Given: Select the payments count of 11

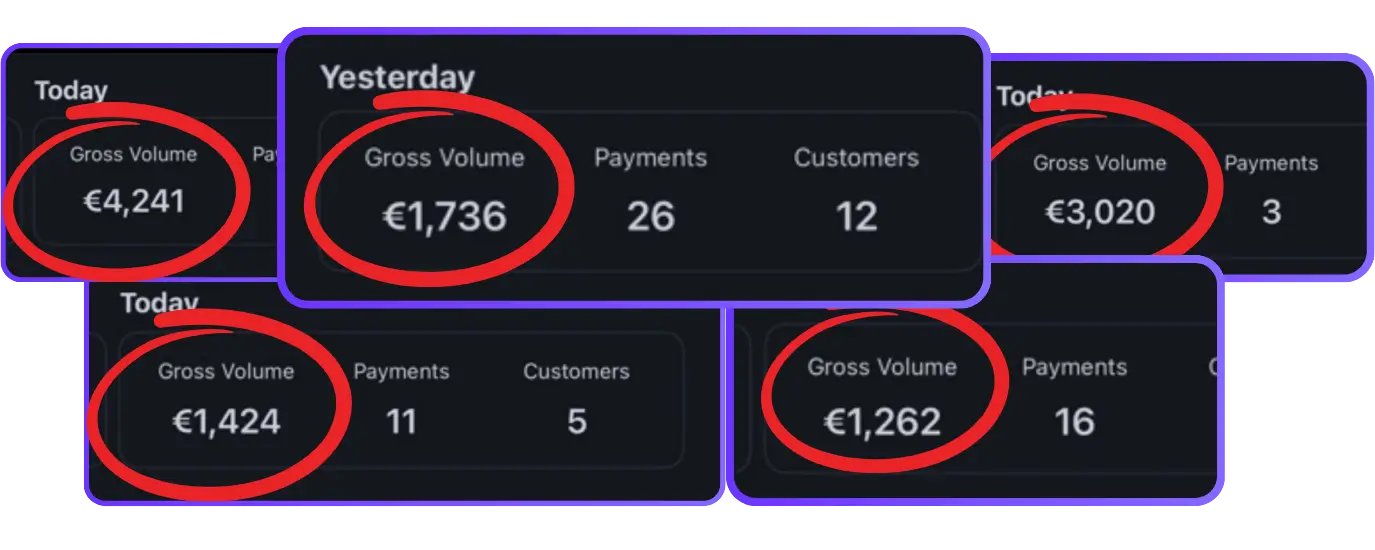Looking at the screenshot, I should coord(401,421).
